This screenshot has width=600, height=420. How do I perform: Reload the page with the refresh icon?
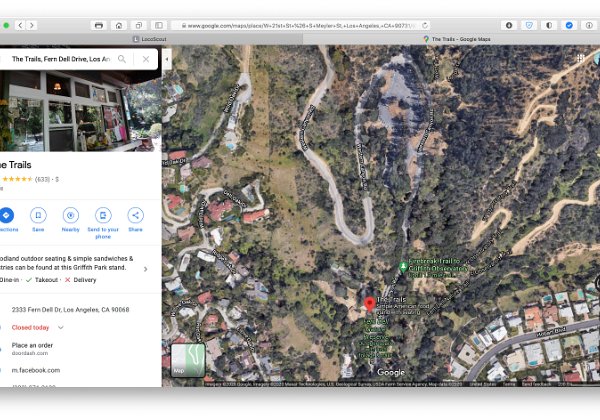click(425, 26)
